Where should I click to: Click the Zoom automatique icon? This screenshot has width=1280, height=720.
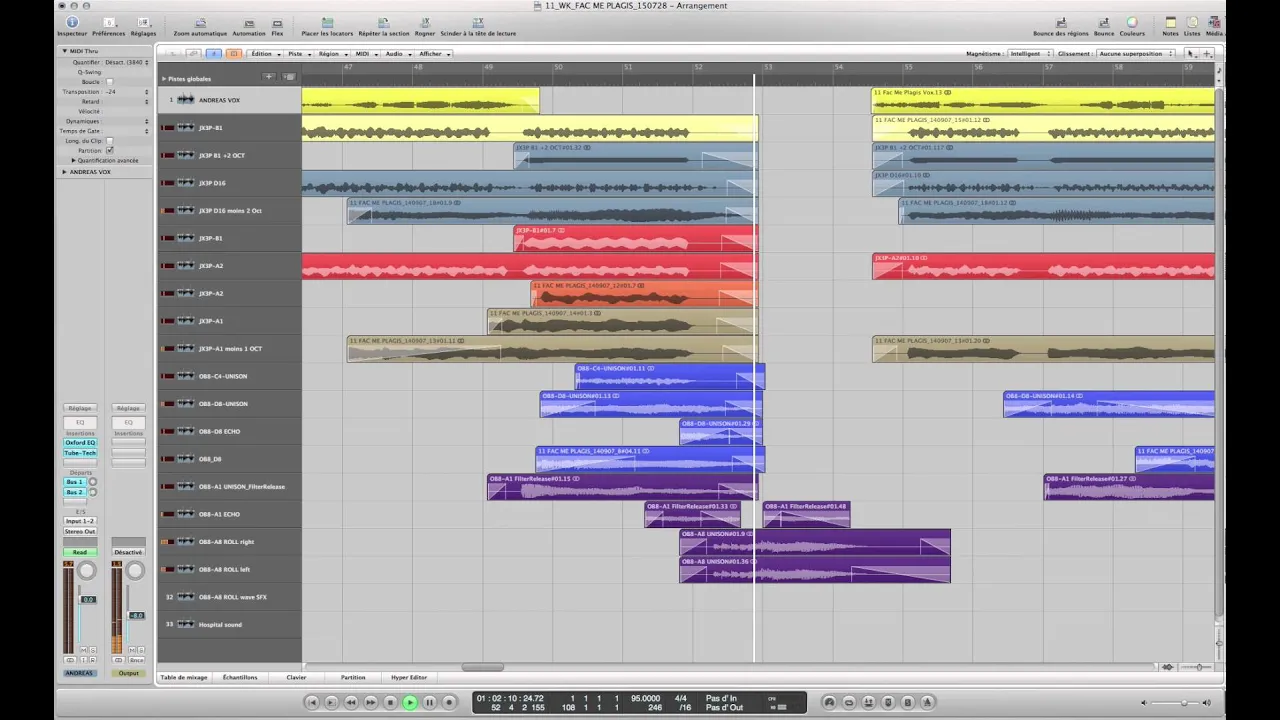tap(200, 22)
